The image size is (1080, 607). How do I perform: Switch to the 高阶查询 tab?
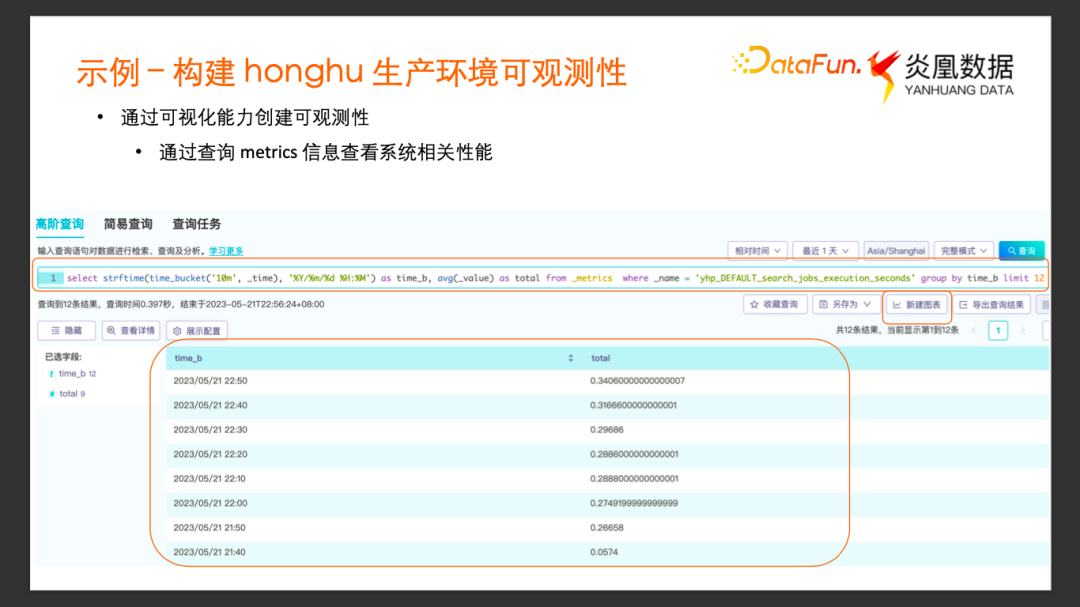pyautogui.click(x=59, y=224)
